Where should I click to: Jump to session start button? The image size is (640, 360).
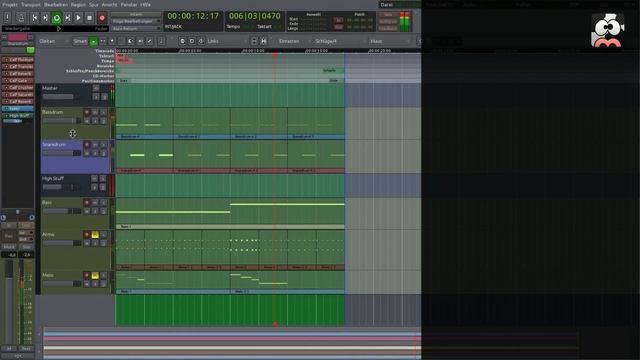35,18
